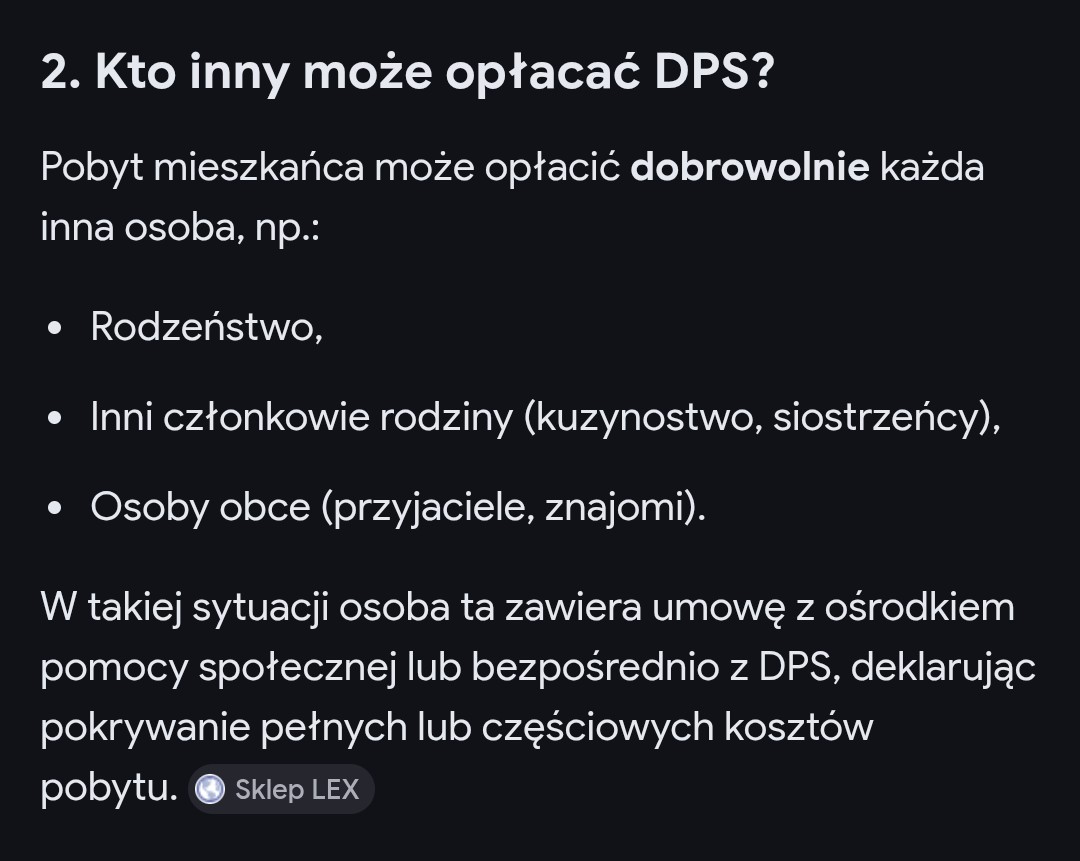This screenshot has height=861, width=1080.
Task: Click the word 'pobytu.' before the chip
Action: (110, 789)
